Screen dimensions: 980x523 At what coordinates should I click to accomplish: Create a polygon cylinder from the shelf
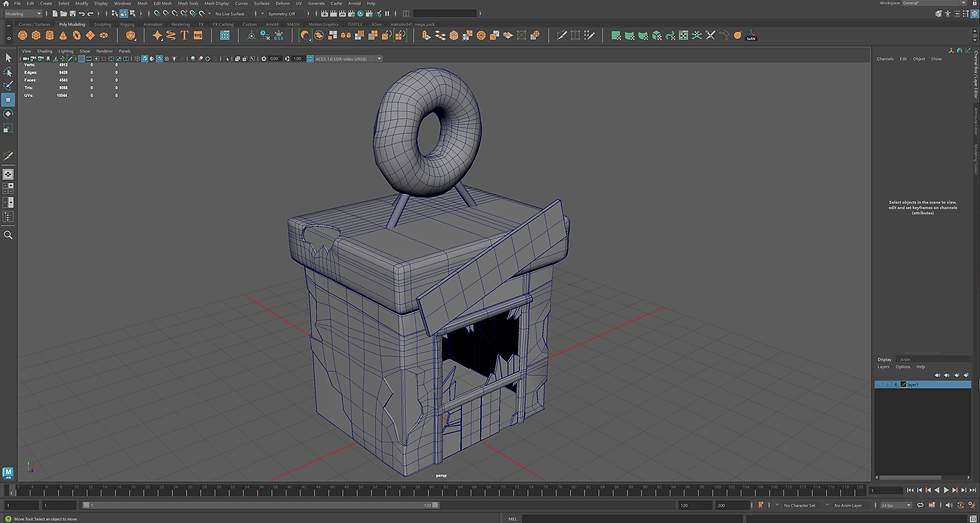click(50, 36)
